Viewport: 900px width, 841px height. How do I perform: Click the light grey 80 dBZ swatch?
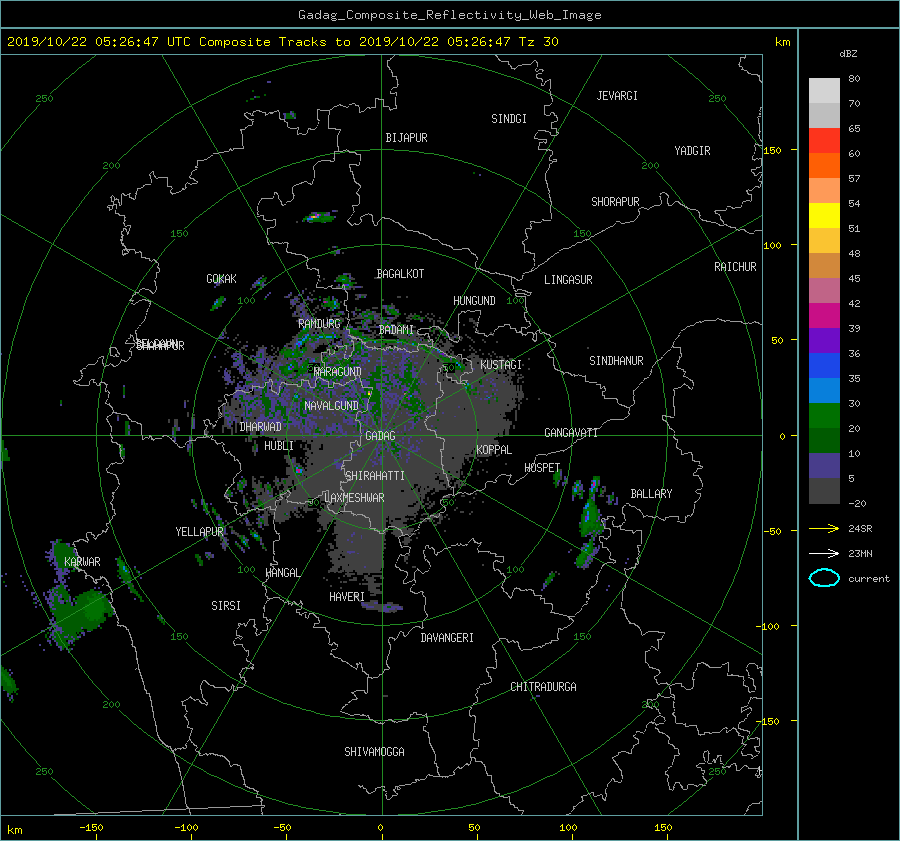(824, 91)
